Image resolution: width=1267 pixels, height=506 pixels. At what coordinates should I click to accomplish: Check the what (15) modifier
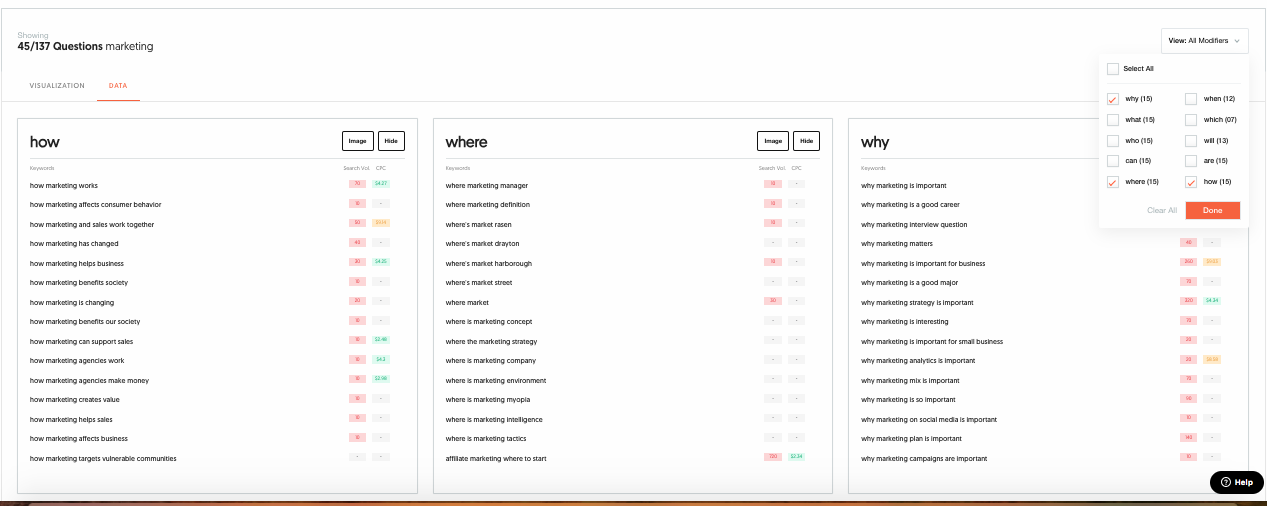click(1113, 120)
